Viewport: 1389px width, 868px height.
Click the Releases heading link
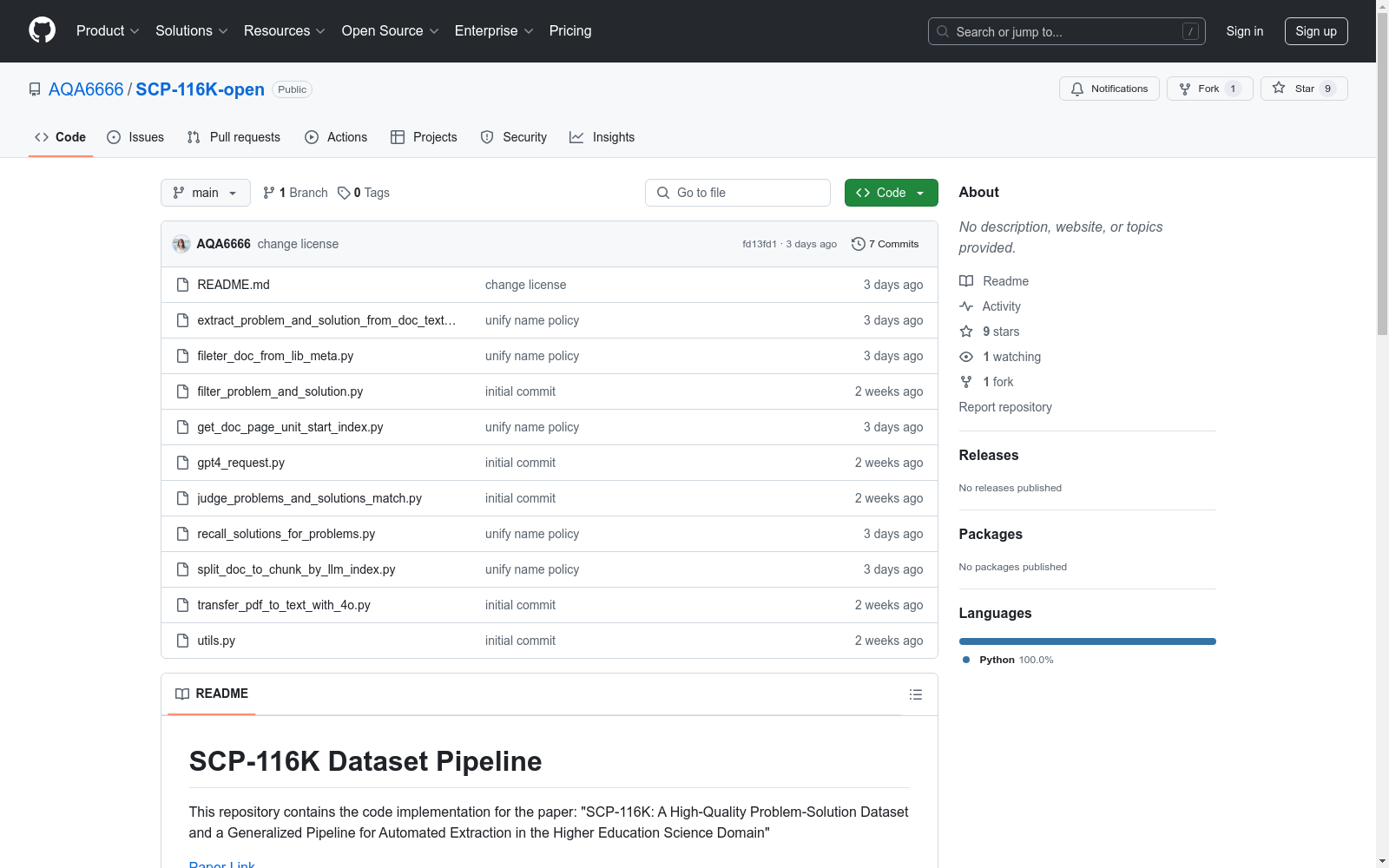pos(989,455)
